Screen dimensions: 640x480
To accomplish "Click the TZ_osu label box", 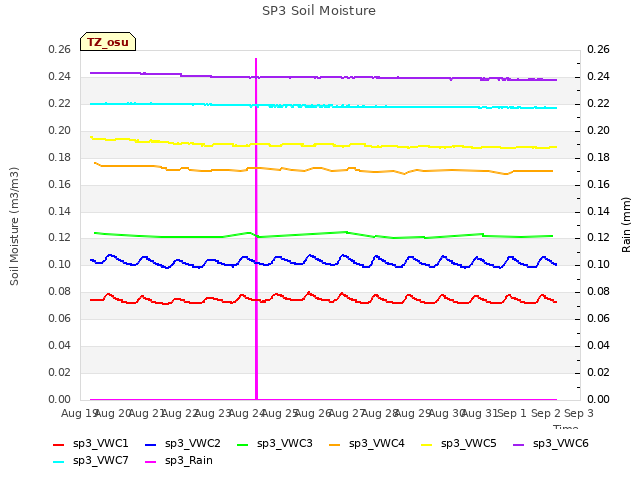I will [x=108, y=42].
